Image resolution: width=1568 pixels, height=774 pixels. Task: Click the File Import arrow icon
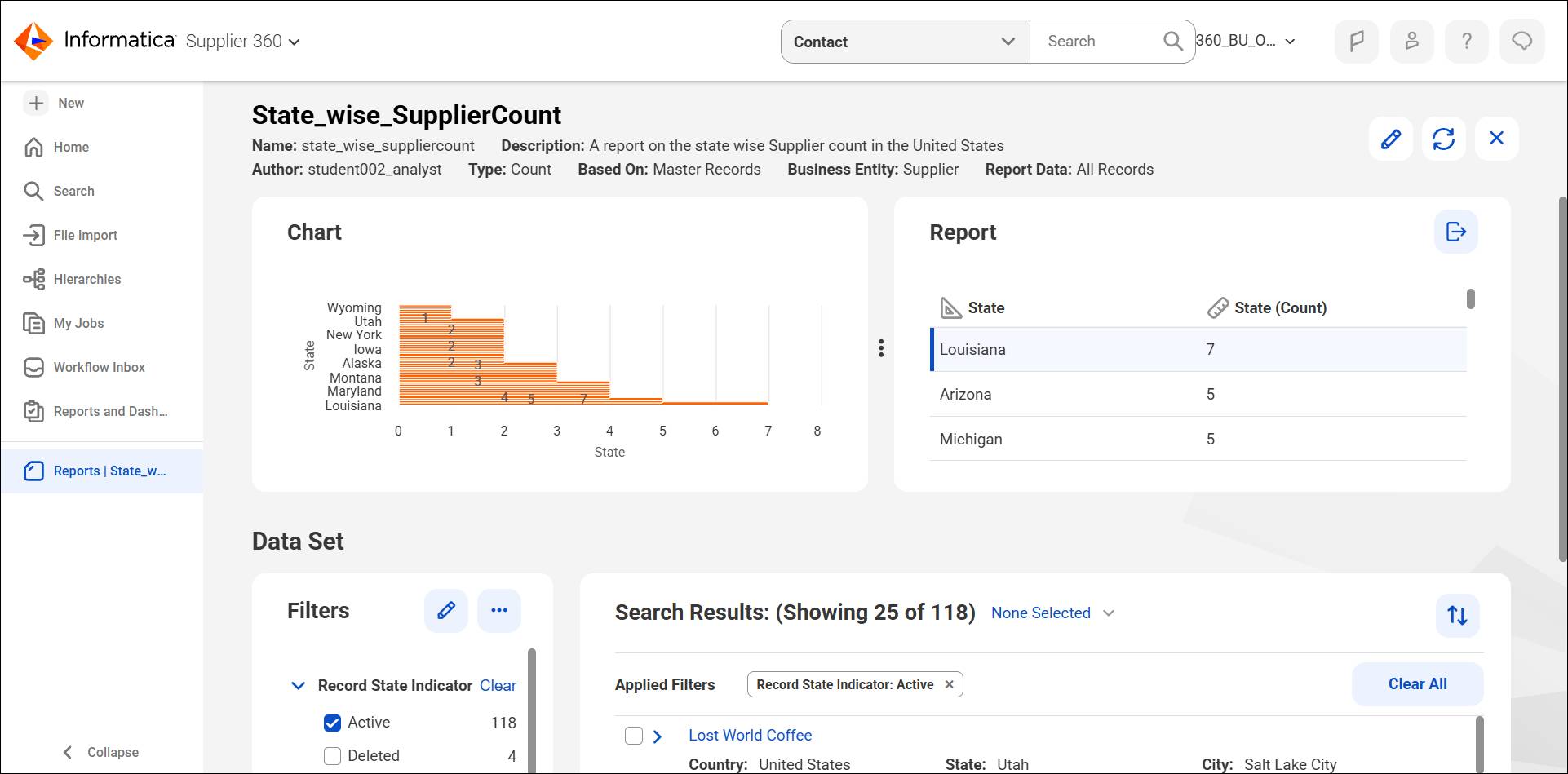point(33,235)
